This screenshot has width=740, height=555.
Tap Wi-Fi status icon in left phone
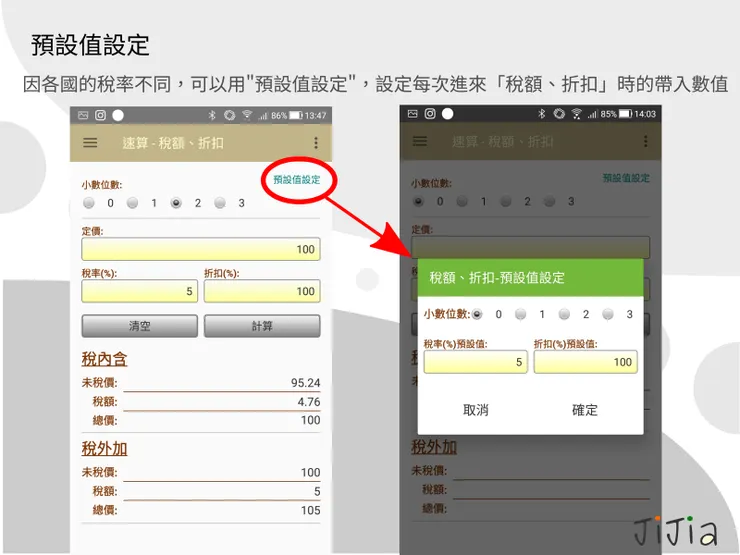[247, 115]
